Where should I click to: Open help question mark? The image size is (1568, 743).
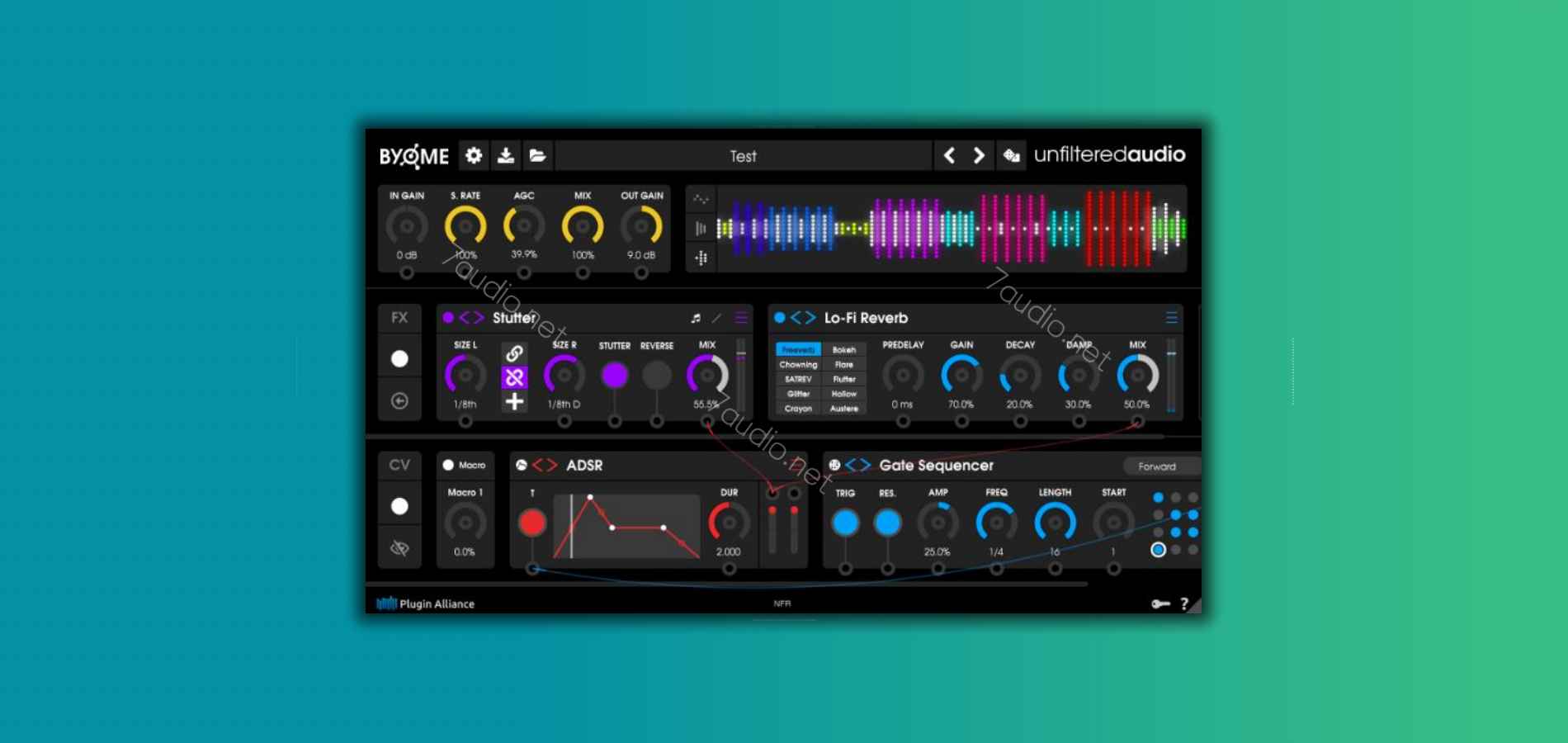click(1184, 603)
